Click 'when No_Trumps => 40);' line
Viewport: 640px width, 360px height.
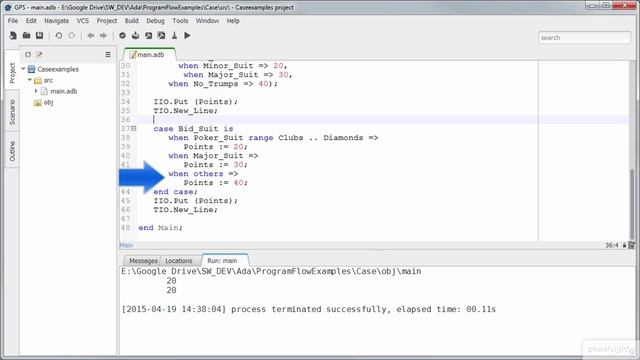click(x=223, y=83)
